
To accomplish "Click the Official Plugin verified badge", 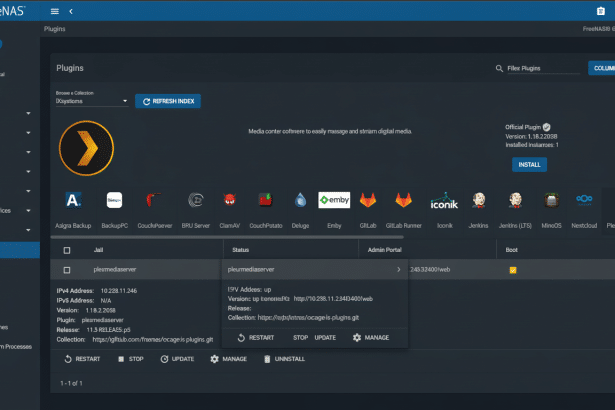I will pos(546,127).
